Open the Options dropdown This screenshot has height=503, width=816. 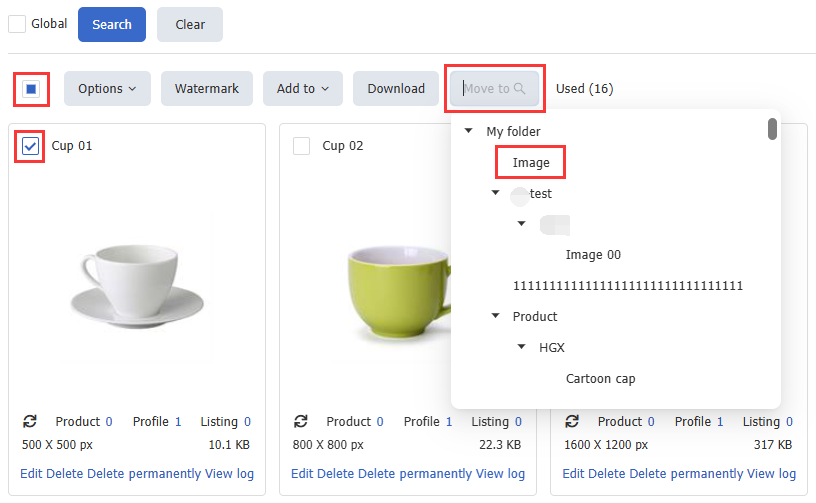(x=107, y=89)
